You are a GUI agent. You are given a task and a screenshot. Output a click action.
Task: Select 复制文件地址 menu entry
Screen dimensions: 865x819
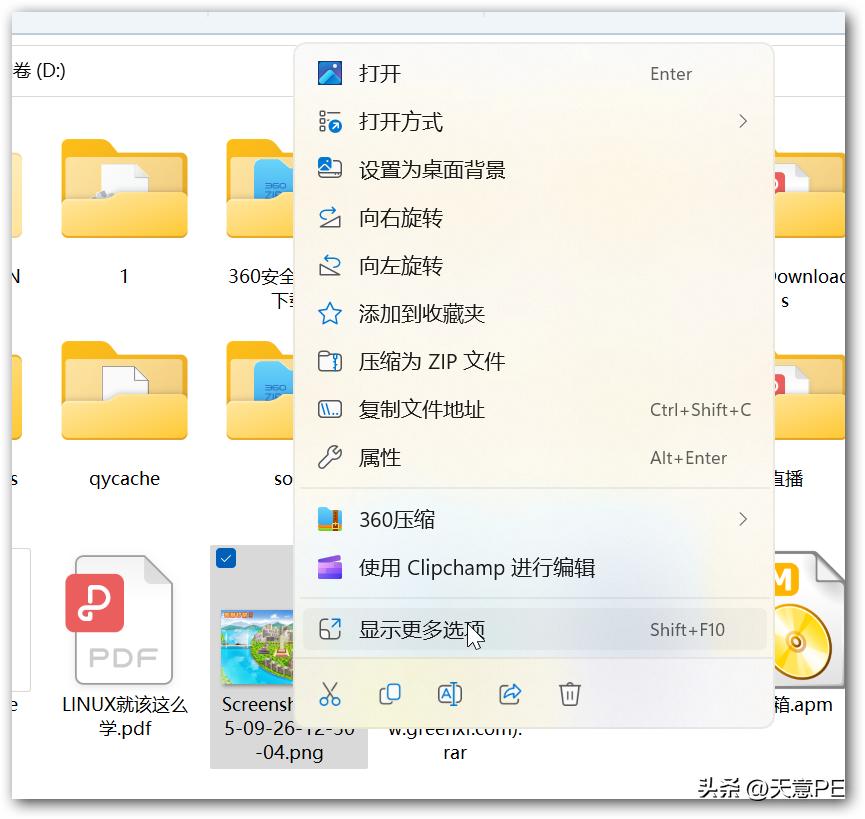[534, 410]
